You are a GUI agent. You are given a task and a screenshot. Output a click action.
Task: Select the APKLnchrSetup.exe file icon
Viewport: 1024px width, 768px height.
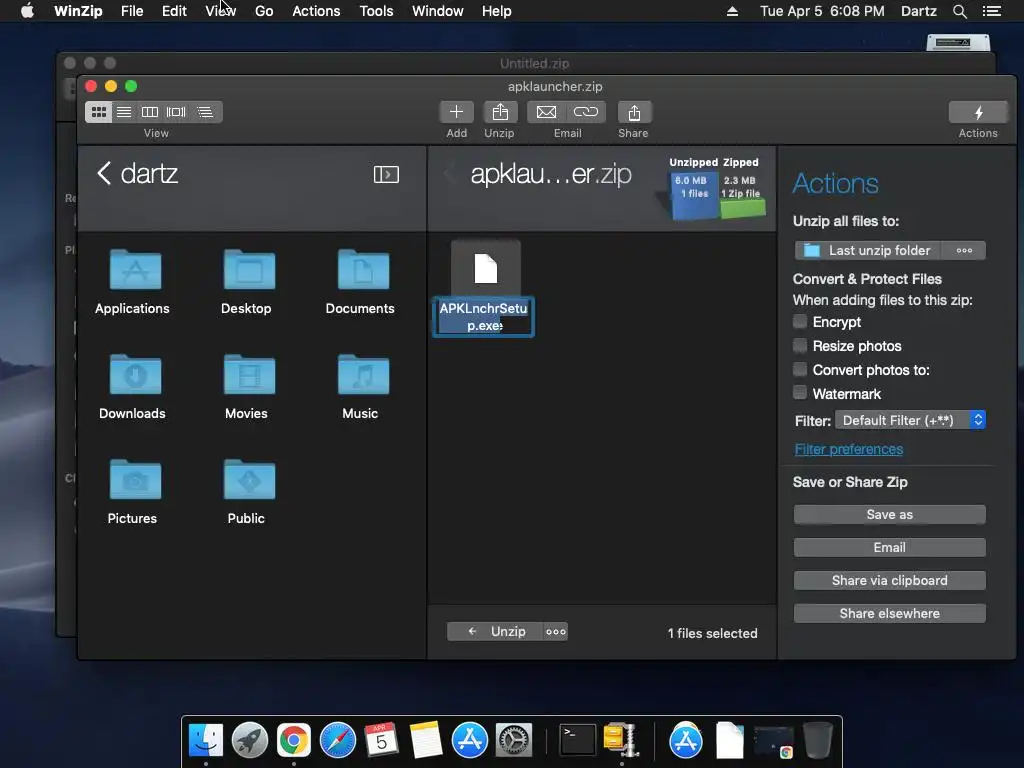click(485, 269)
